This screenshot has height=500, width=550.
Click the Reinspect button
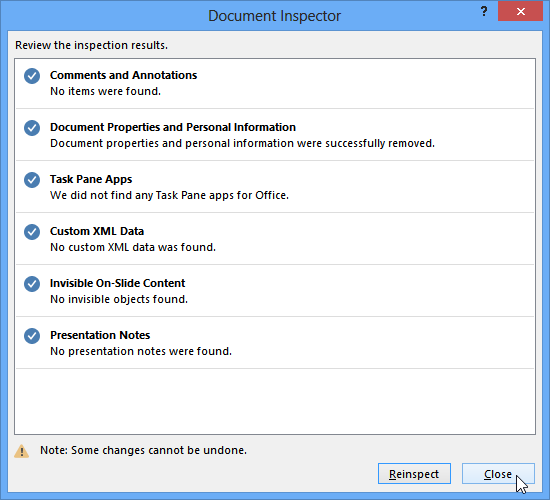point(414,474)
